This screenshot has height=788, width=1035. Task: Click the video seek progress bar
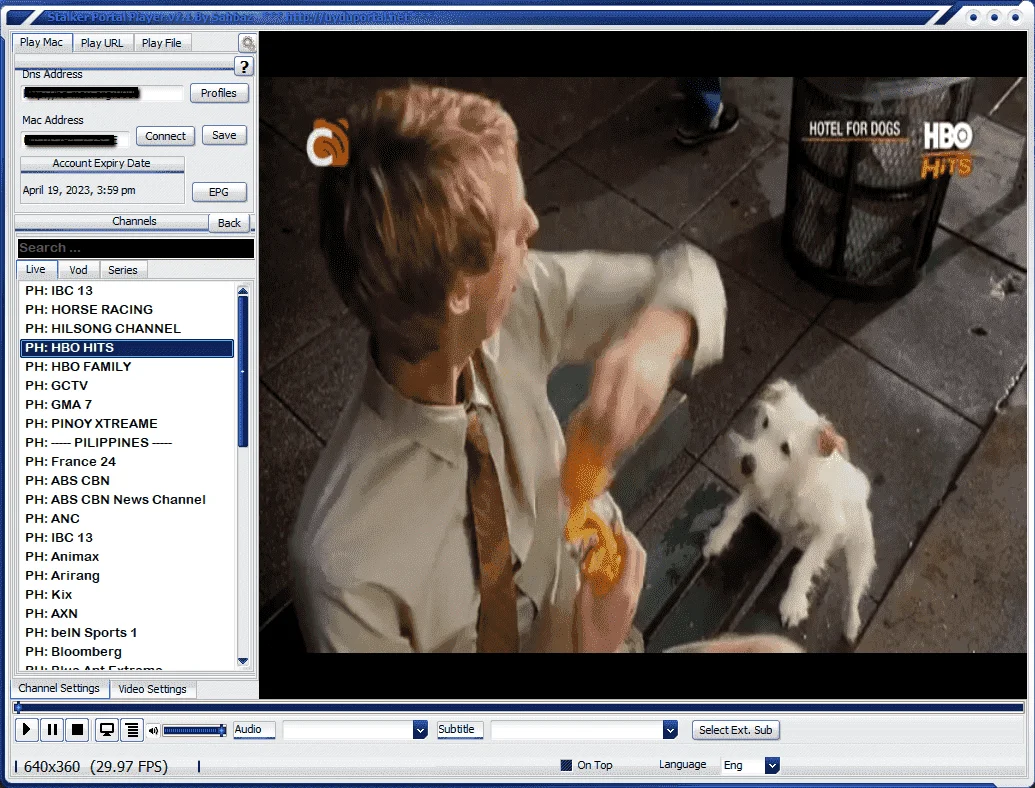tap(518, 707)
